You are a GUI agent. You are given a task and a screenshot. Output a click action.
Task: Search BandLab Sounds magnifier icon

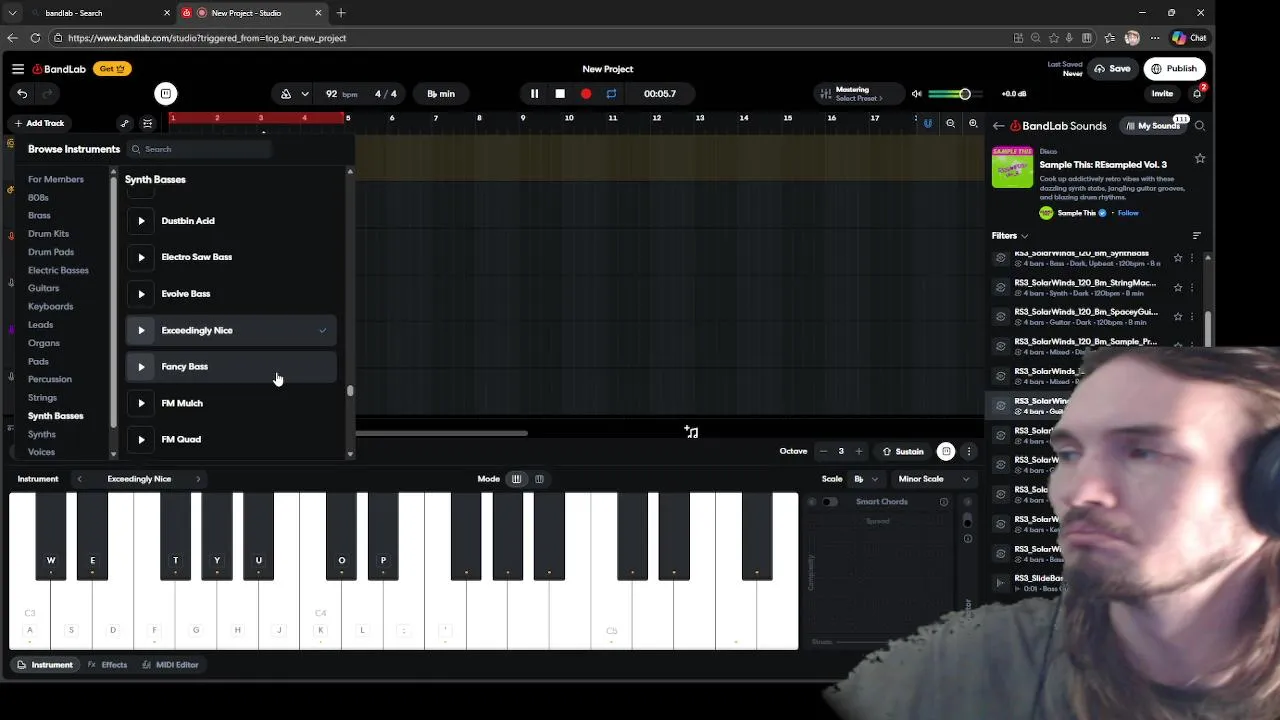[x=1200, y=126]
